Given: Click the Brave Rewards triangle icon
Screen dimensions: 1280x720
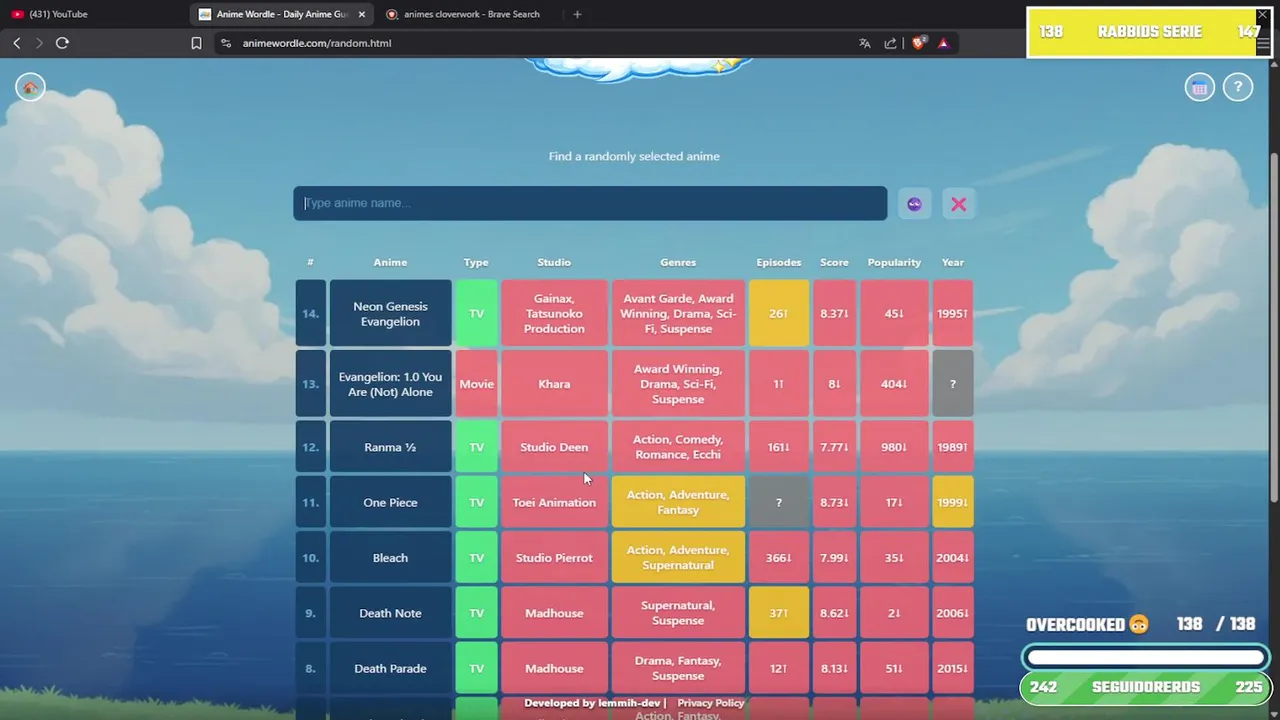Looking at the screenshot, I should 943,43.
